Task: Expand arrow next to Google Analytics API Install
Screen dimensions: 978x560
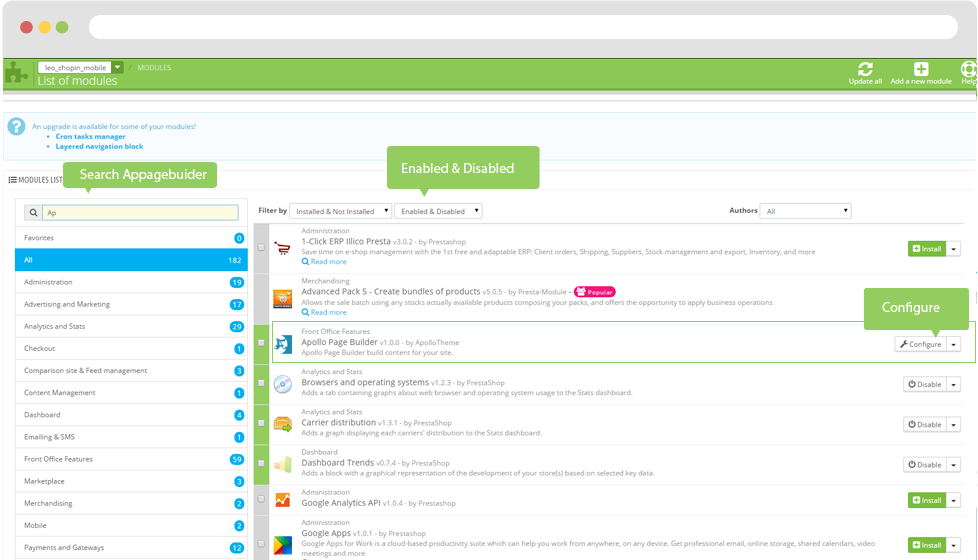Action: (954, 500)
